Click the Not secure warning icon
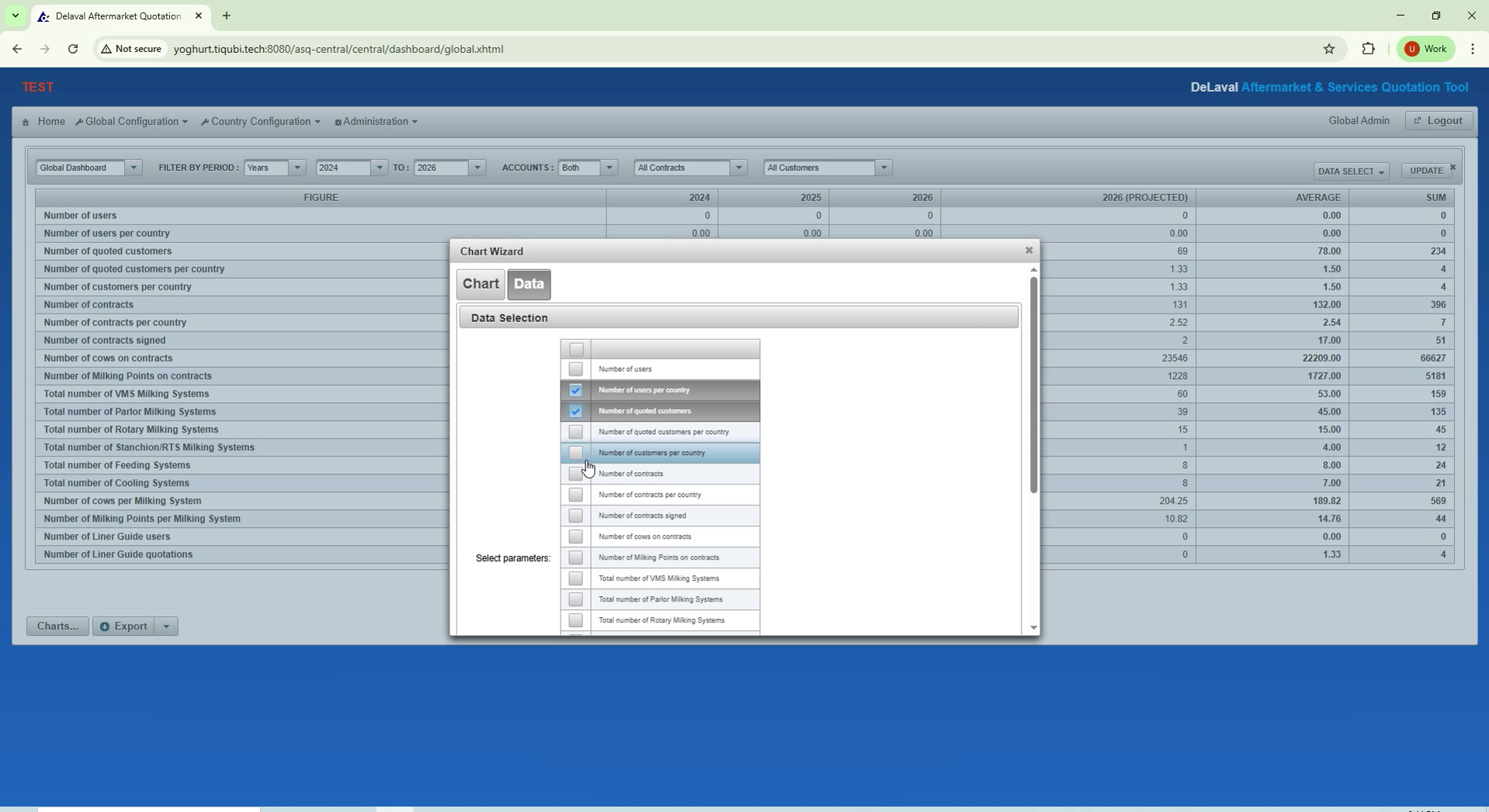Viewport: 1489px width, 812px height. (x=106, y=49)
